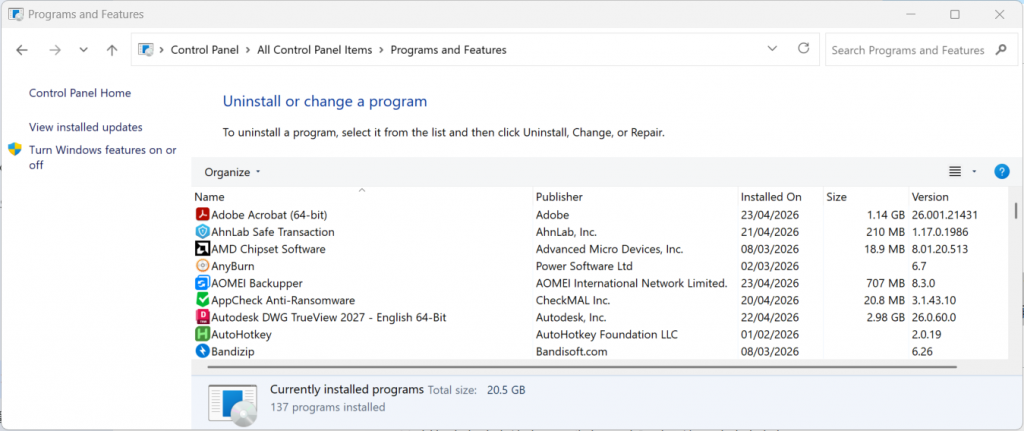The image size is (1024, 431).
Task: Click Programs and Features breadcrumb
Action: point(448,50)
